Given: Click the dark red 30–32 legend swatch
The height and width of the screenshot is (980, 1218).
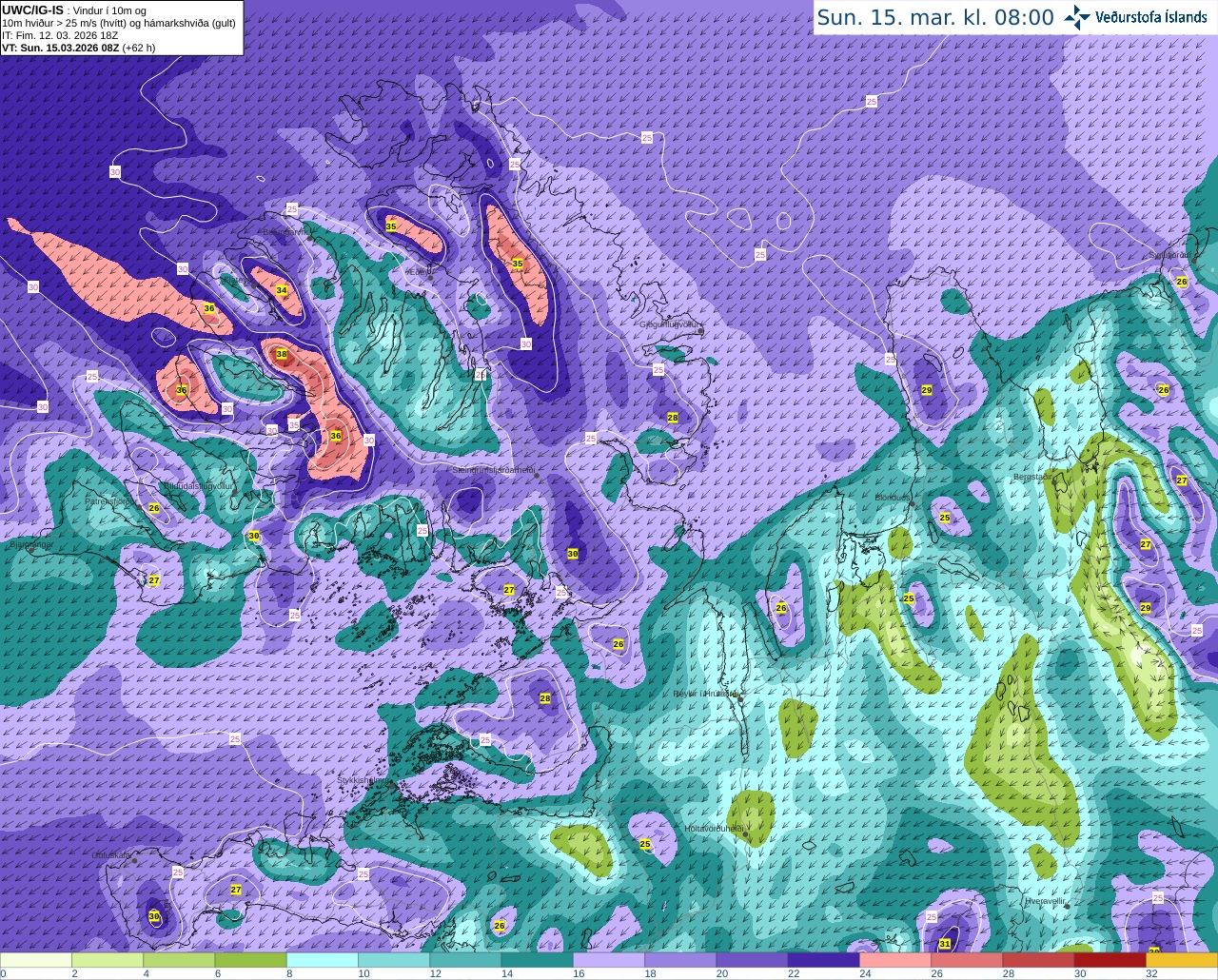Looking at the screenshot, I should click(x=1110, y=960).
